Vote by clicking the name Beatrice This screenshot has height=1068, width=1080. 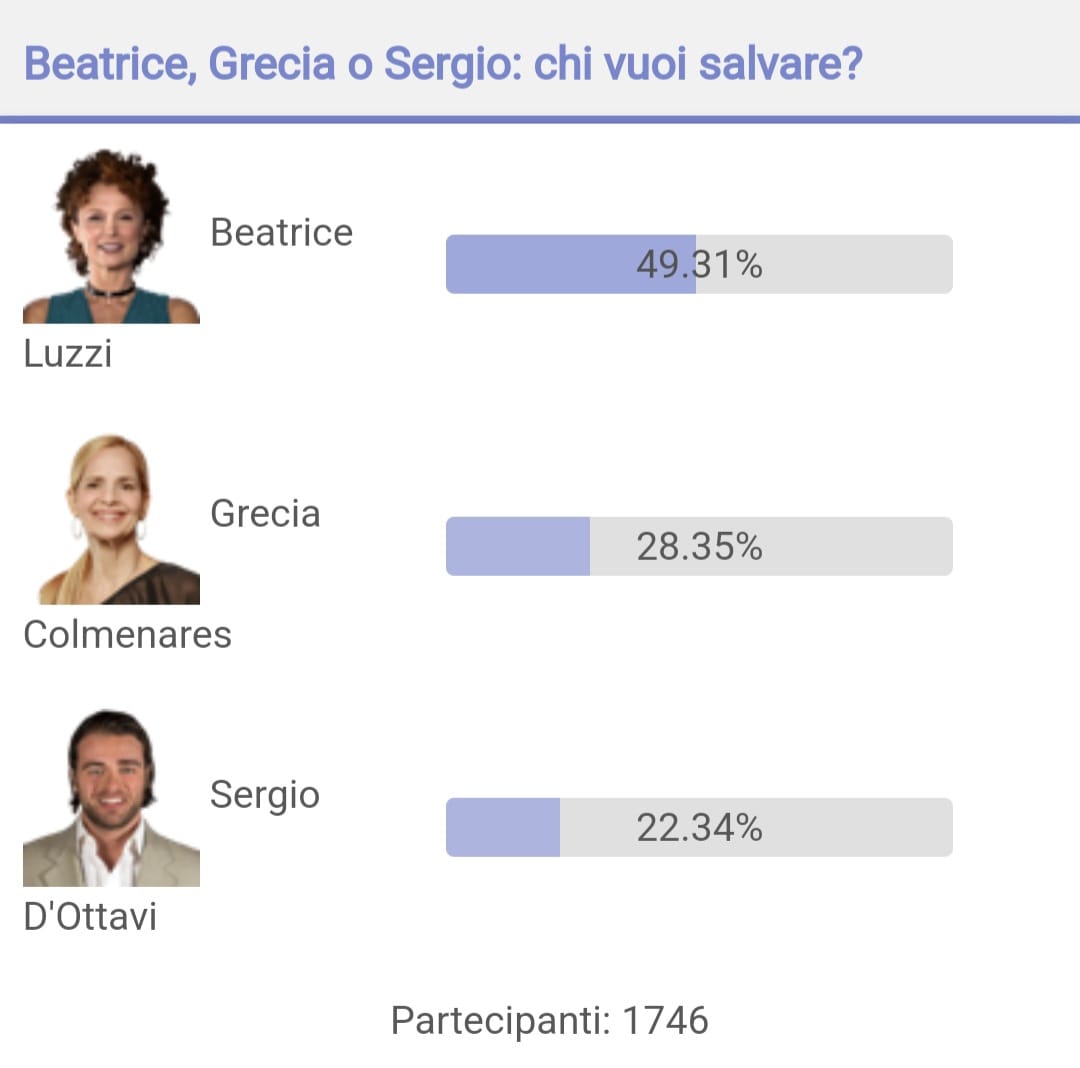tap(281, 232)
